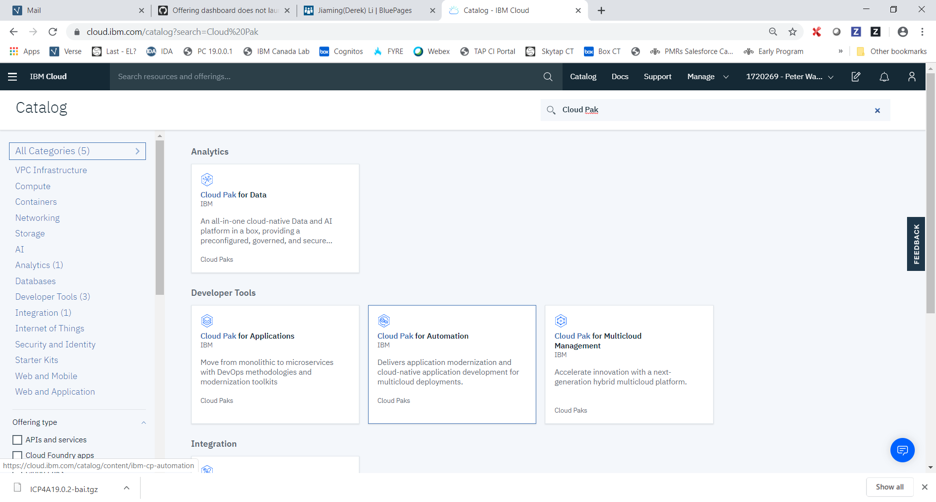Show more bookmarks with the double chevron
The width and height of the screenshot is (936, 502).
pyautogui.click(x=840, y=51)
